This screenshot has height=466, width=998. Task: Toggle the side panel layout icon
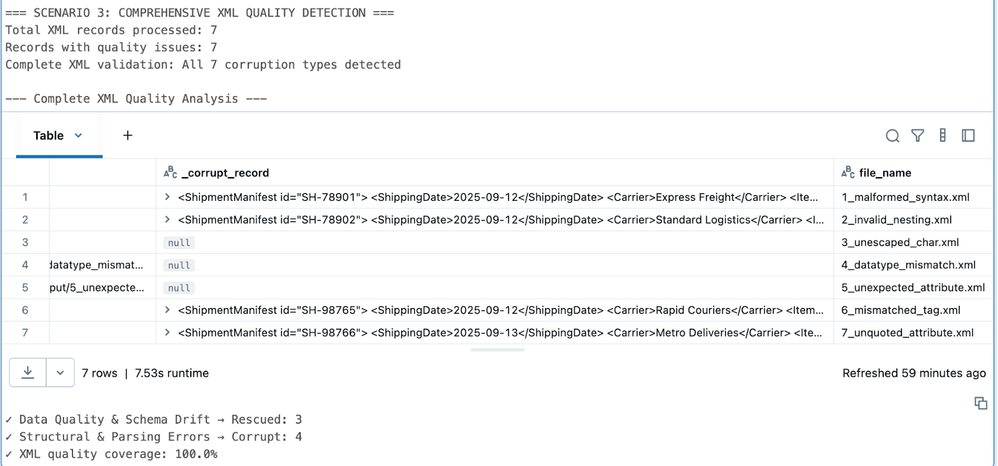point(968,136)
